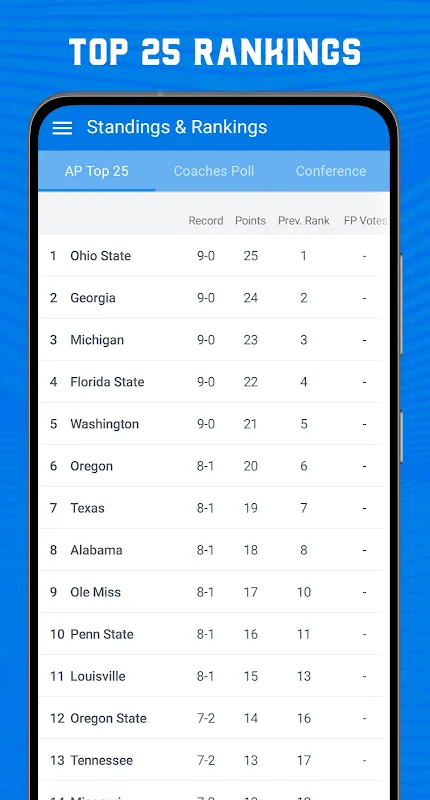Open the Ole Miss row
Screen dimensions: 430x800
coord(214,592)
